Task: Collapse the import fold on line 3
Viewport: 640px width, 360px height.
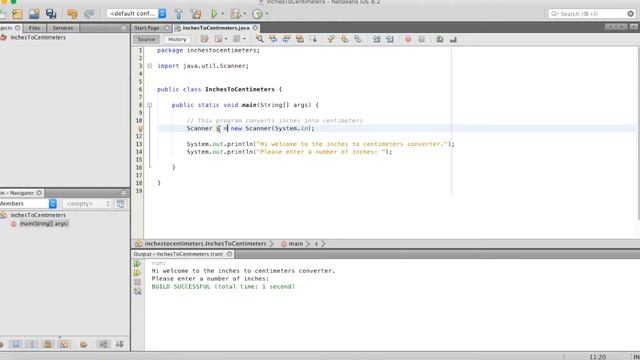Action: coord(150,66)
